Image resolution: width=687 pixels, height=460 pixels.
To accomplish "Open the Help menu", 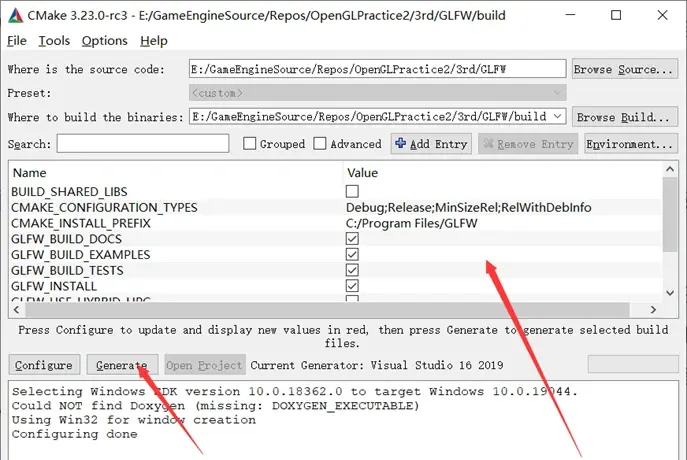I will [x=154, y=41].
